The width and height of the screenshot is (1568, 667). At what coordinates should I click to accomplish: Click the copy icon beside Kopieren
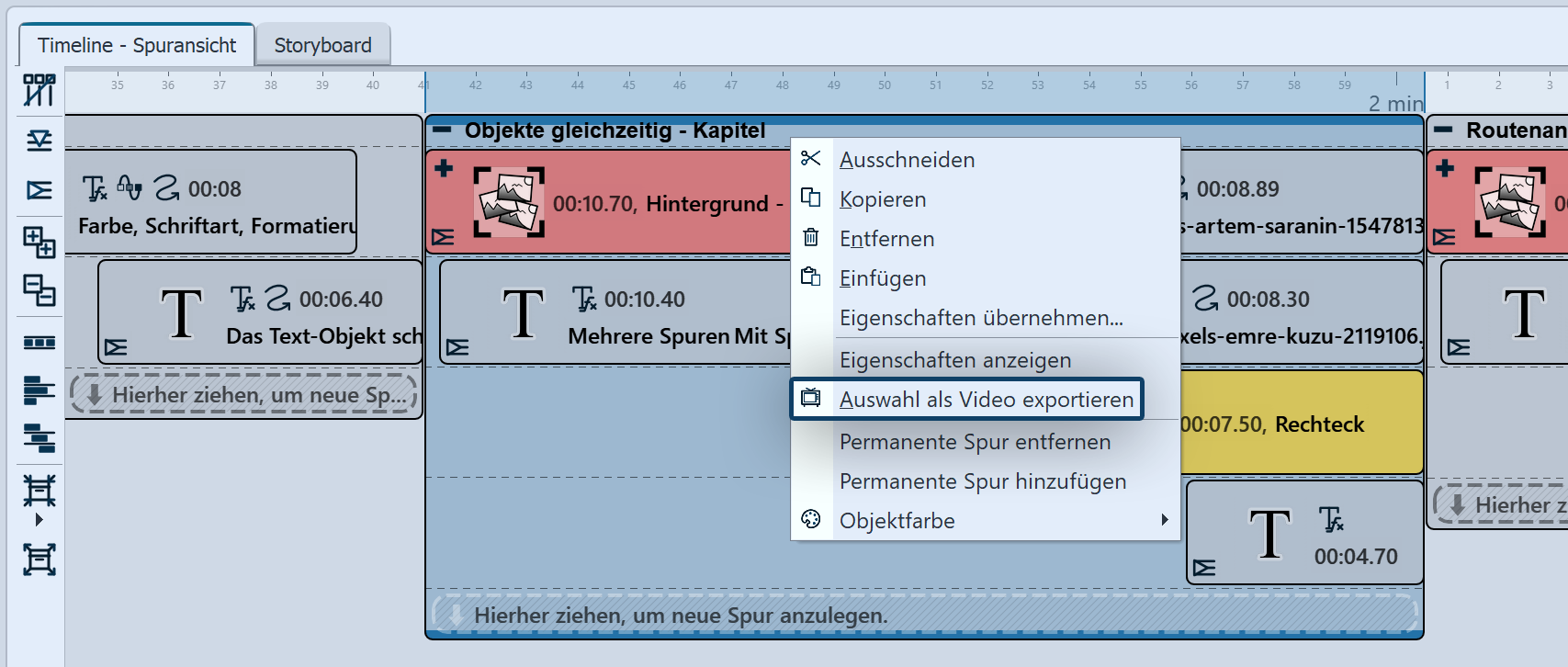pos(810,198)
